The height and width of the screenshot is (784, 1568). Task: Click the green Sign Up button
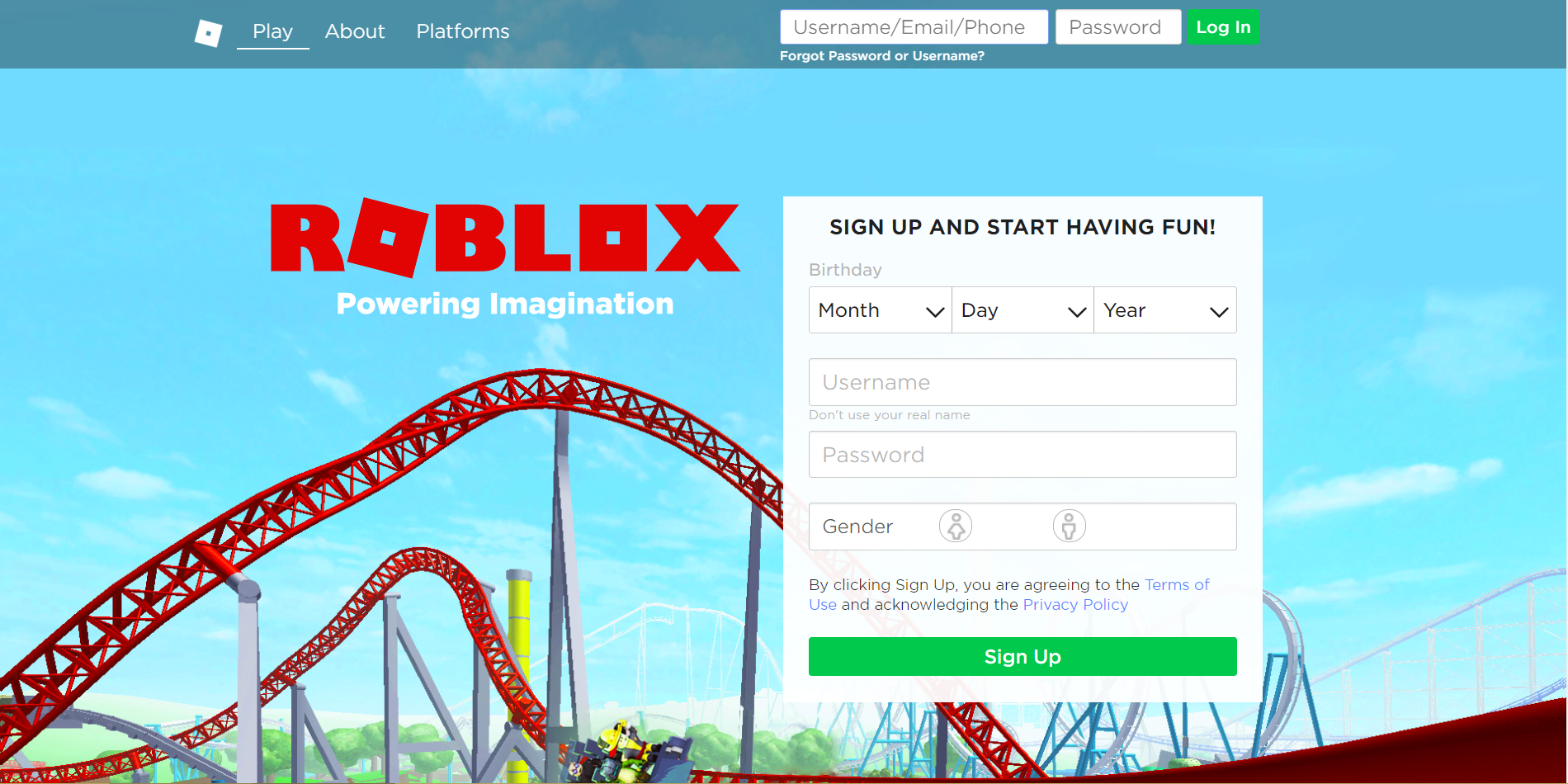1023,657
